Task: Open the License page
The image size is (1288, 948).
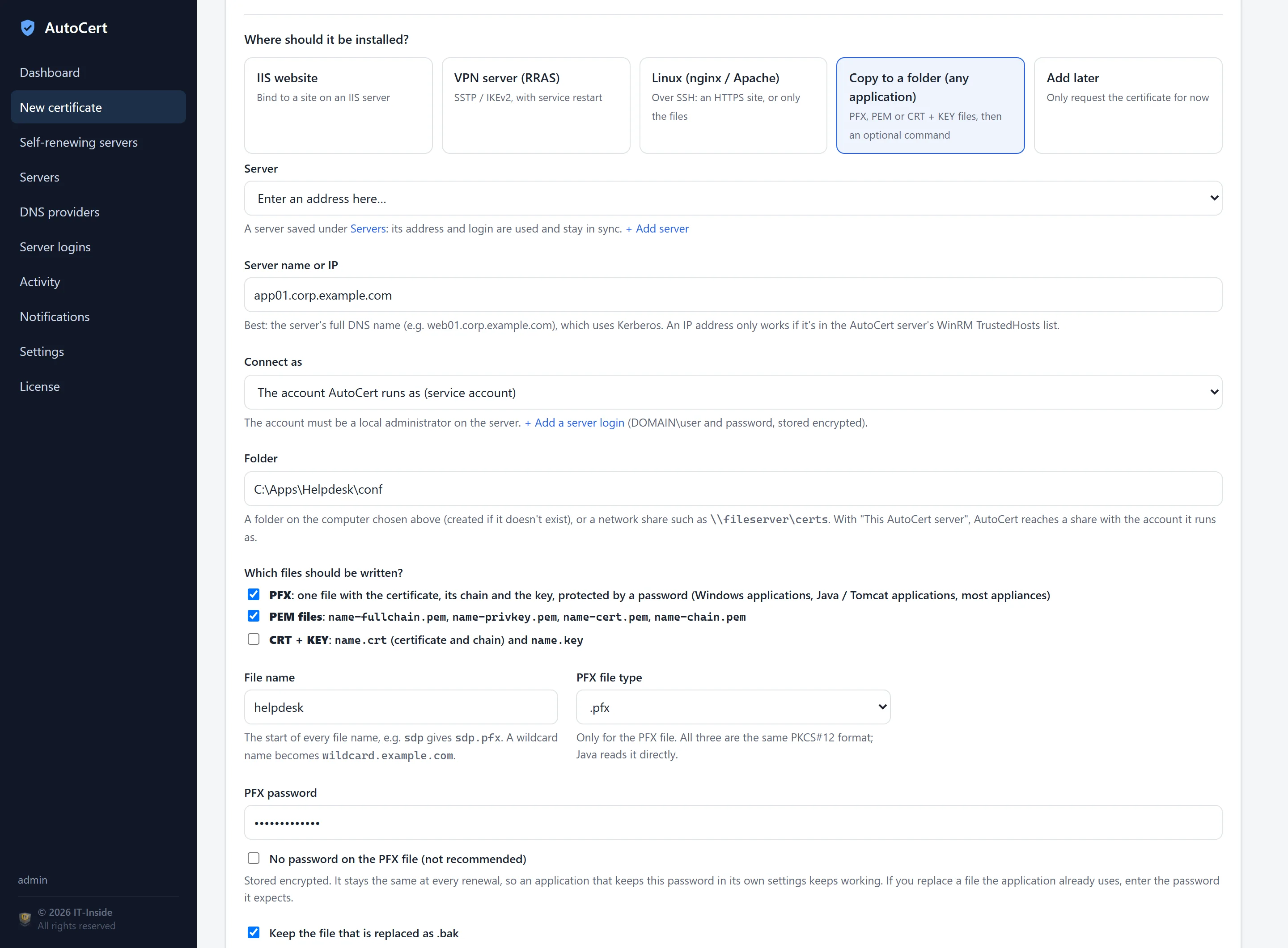Action: coord(98,386)
